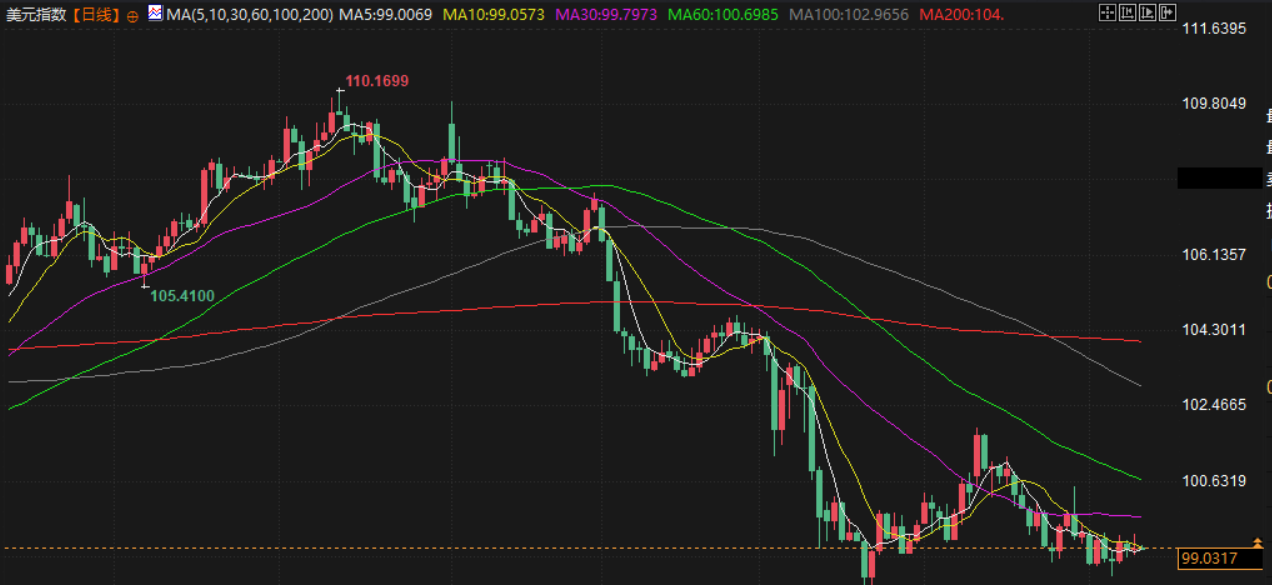Select the MA100 gray value label
The width and height of the screenshot is (1272, 585).
pyautogui.click(x=849, y=15)
